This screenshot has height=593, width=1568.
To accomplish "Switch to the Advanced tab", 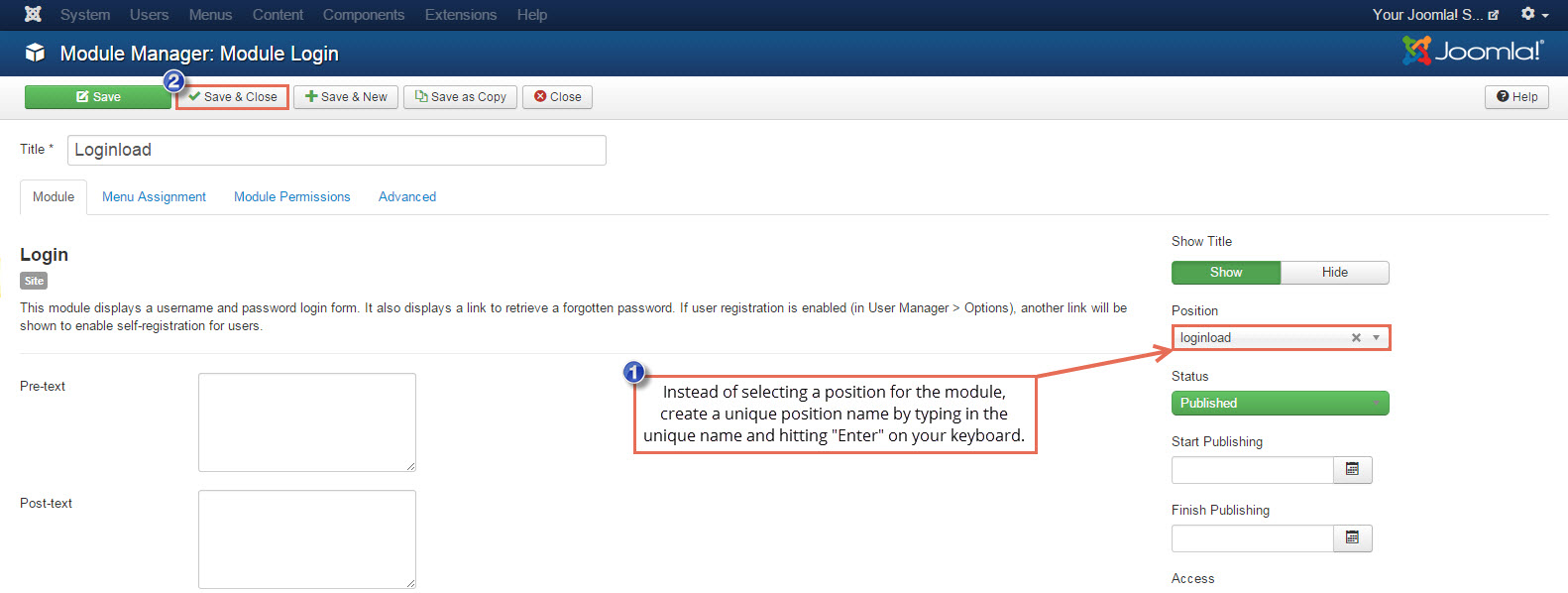I will [x=406, y=197].
